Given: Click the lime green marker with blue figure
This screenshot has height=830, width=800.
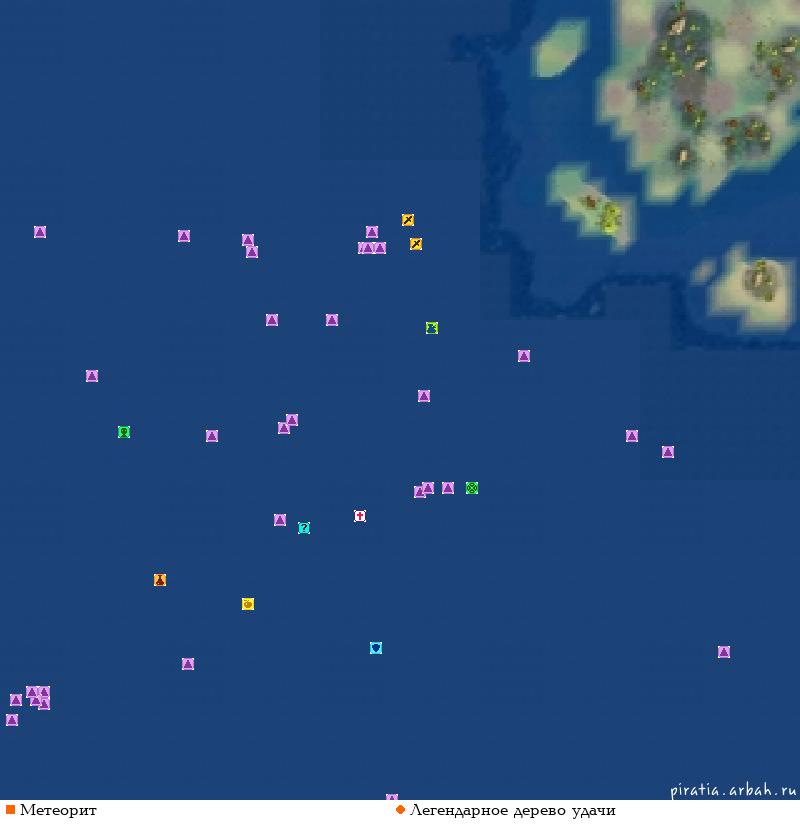Looking at the screenshot, I should coord(432,328).
